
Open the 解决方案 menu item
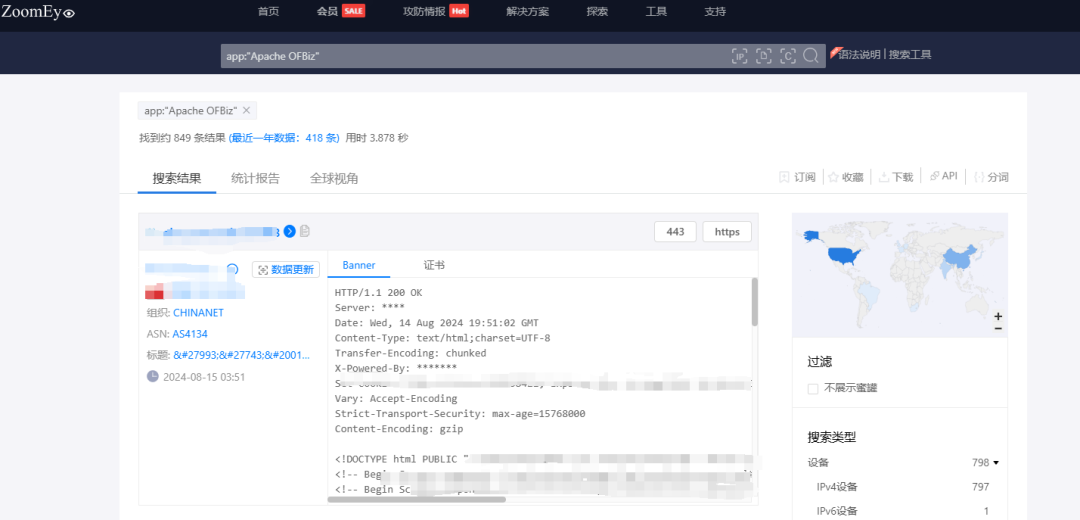click(527, 12)
